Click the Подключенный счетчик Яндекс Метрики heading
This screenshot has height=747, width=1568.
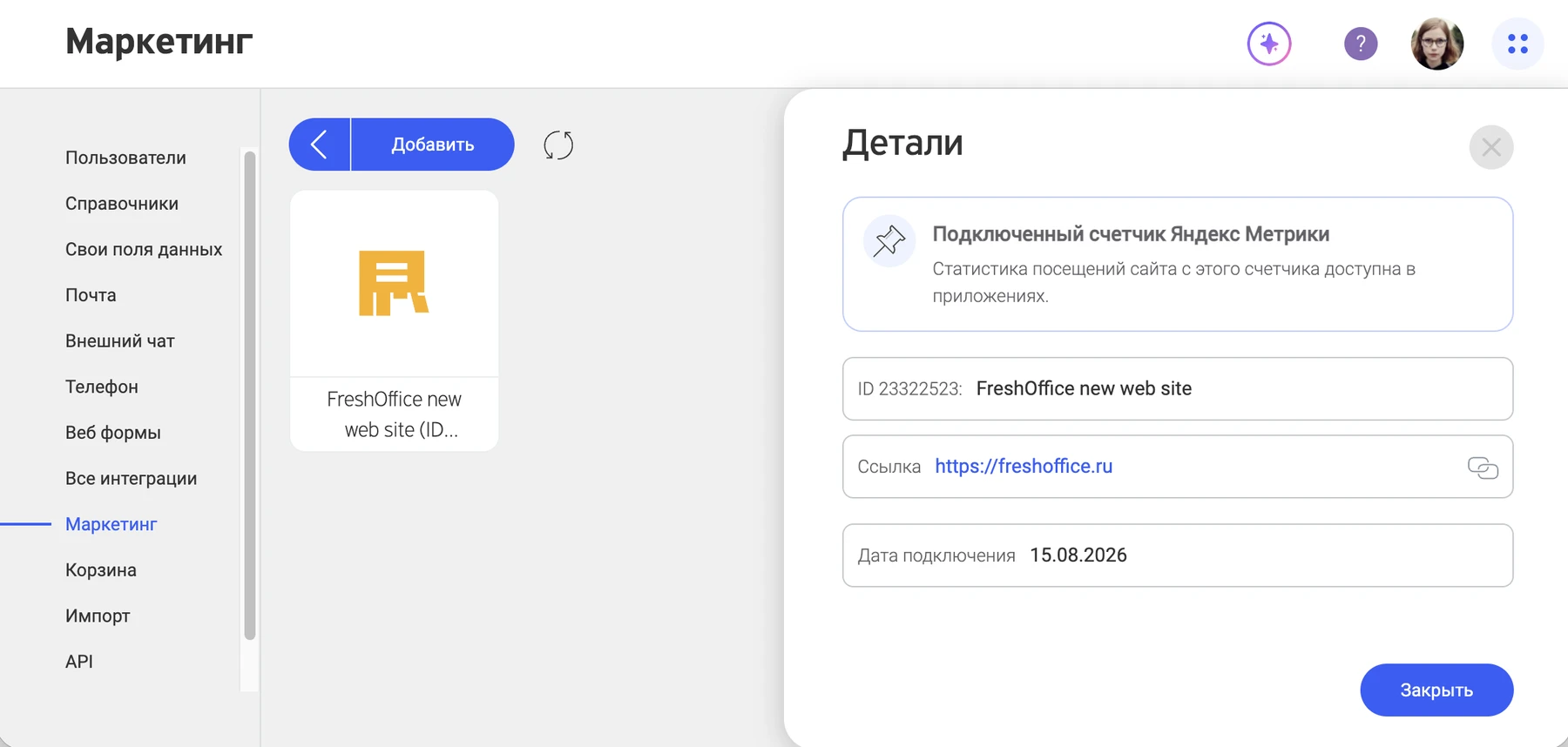click(x=1131, y=234)
